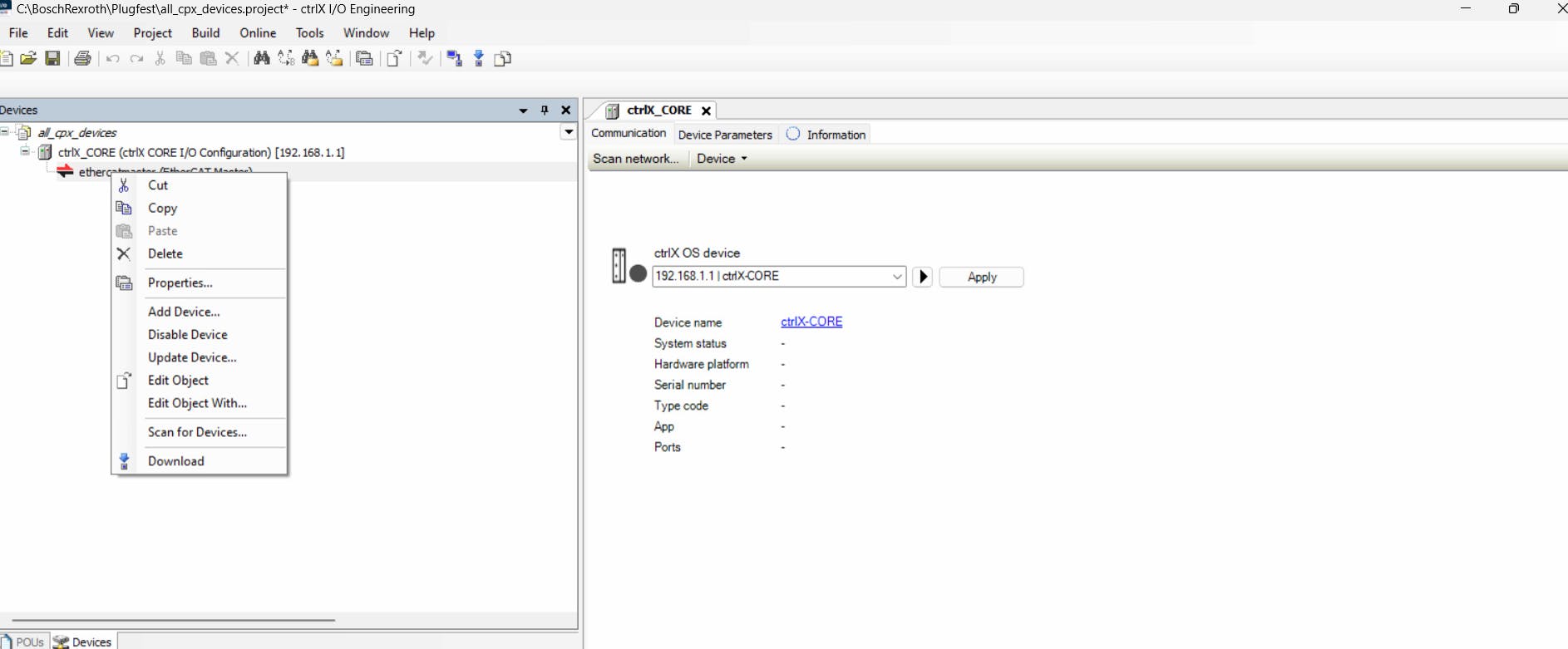The height and width of the screenshot is (649, 1568).
Task: Open the Tools menu
Action: (x=309, y=32)
